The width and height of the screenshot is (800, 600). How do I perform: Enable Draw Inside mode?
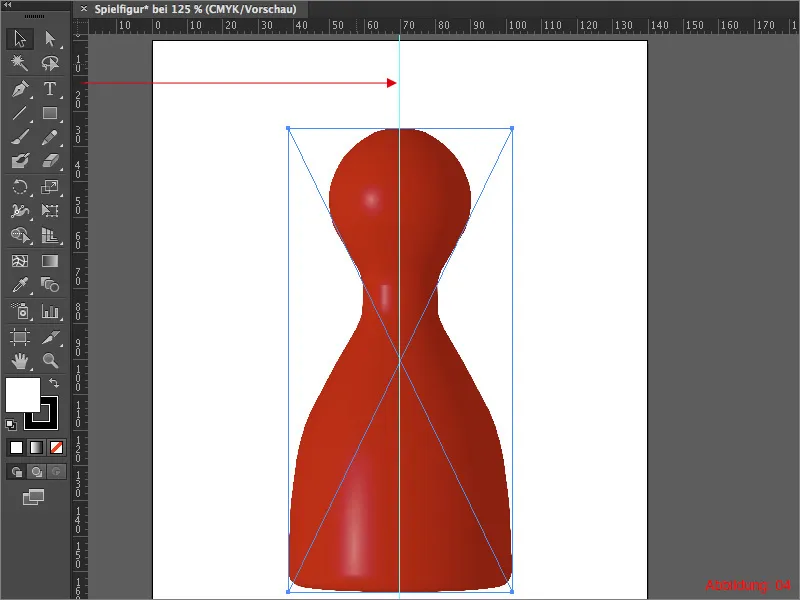[x=56, y=472]
